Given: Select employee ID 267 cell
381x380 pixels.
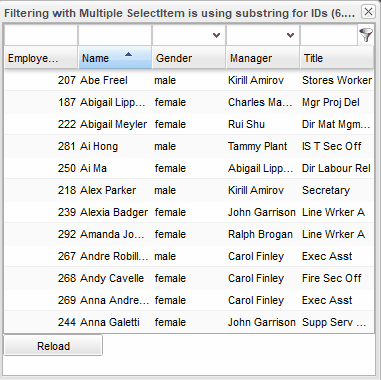Looking at the screenshot, I should pos(41,256).
